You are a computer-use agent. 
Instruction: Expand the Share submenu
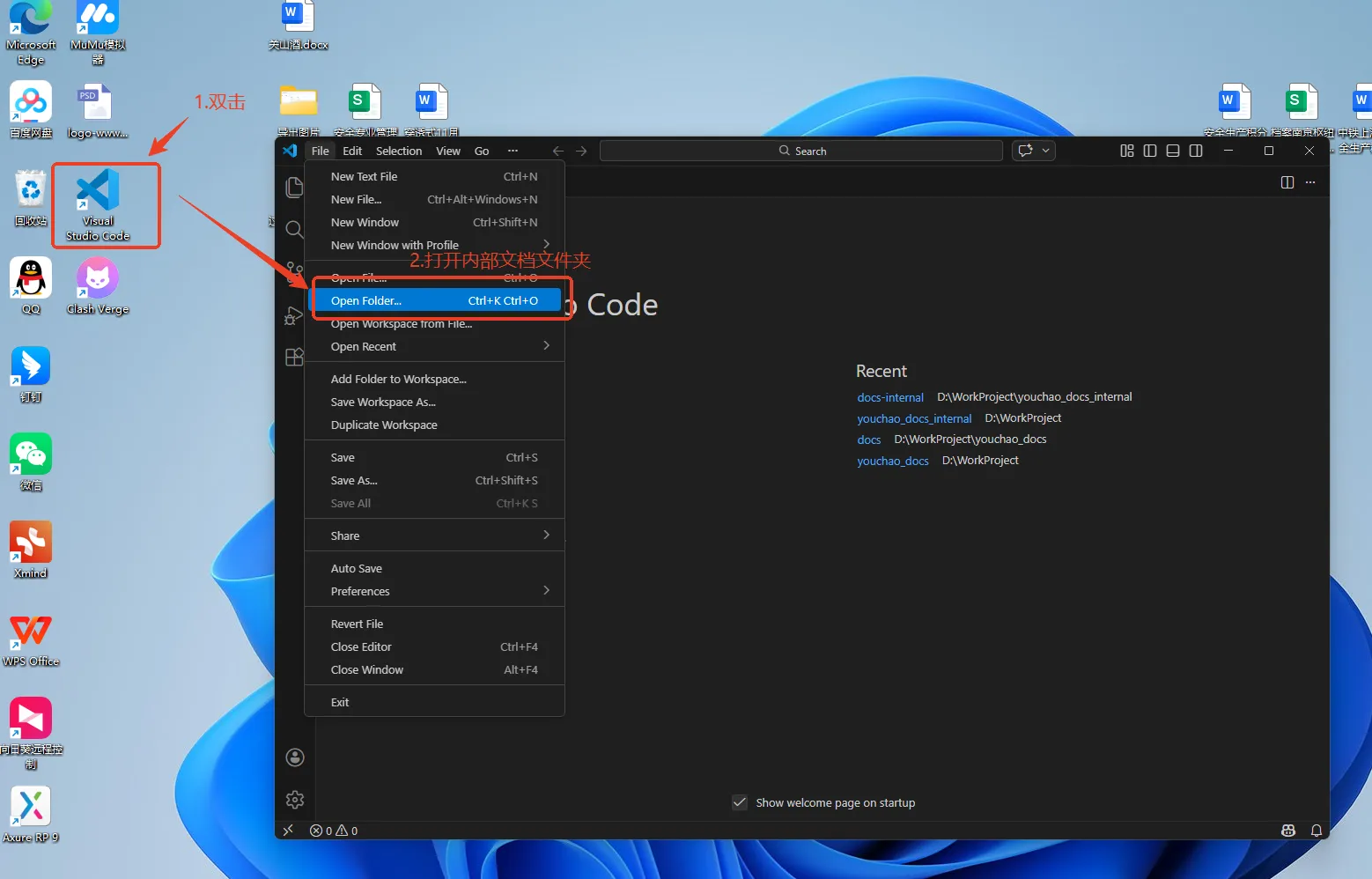point(434,536)
